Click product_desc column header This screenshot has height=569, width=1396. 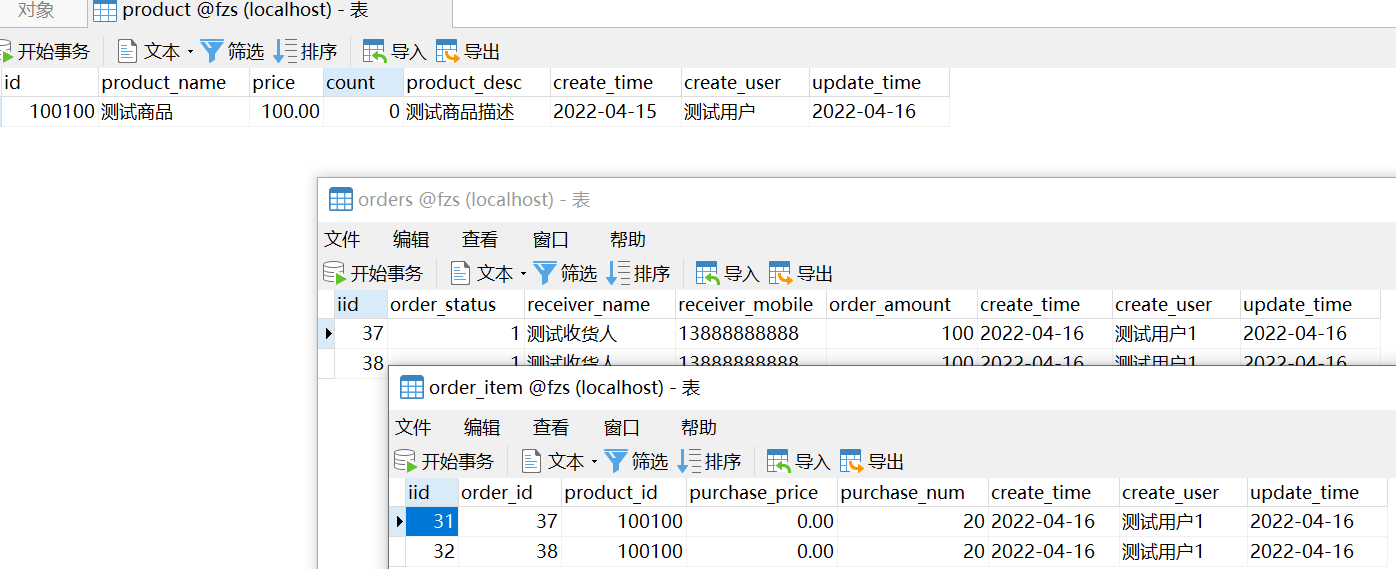pyautogui.click(x=477, y=83)
